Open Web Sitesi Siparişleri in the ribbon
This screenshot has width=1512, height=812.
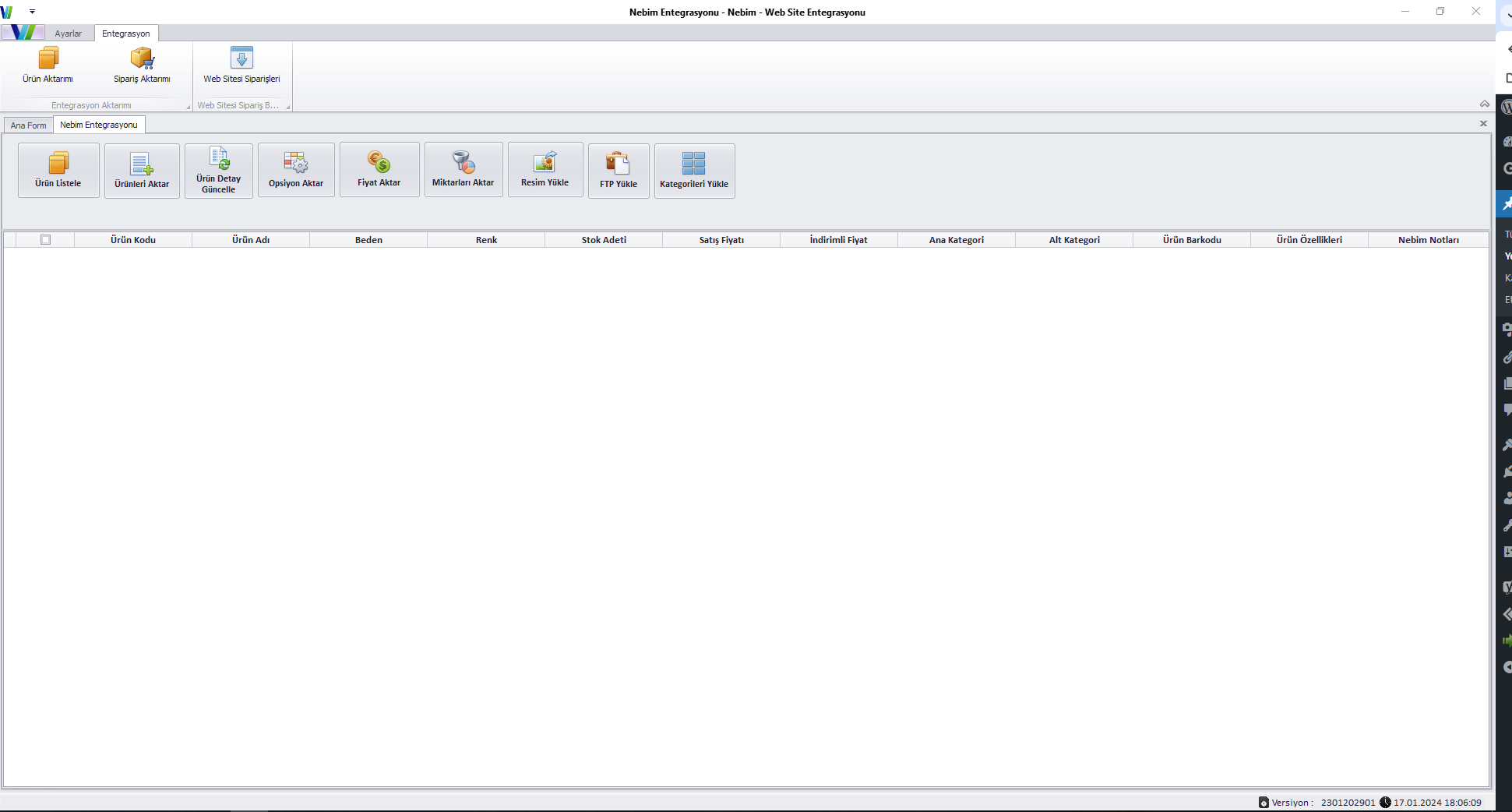tap(241, 65)
